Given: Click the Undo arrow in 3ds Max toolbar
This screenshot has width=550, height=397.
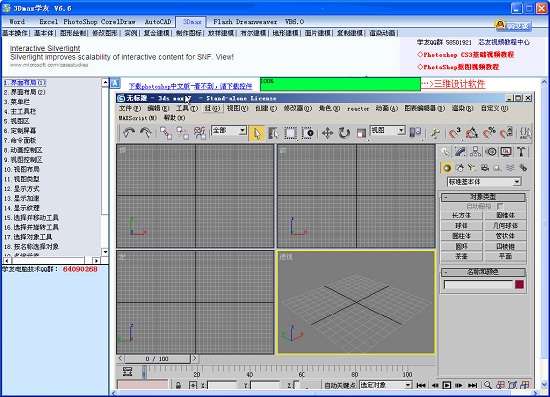Looking at the screenshot, I should pos(129,133).
